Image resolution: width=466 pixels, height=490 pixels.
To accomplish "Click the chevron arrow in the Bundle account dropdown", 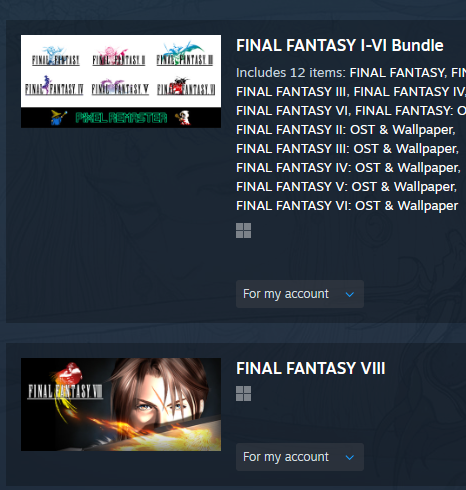I will click(350, 294).
